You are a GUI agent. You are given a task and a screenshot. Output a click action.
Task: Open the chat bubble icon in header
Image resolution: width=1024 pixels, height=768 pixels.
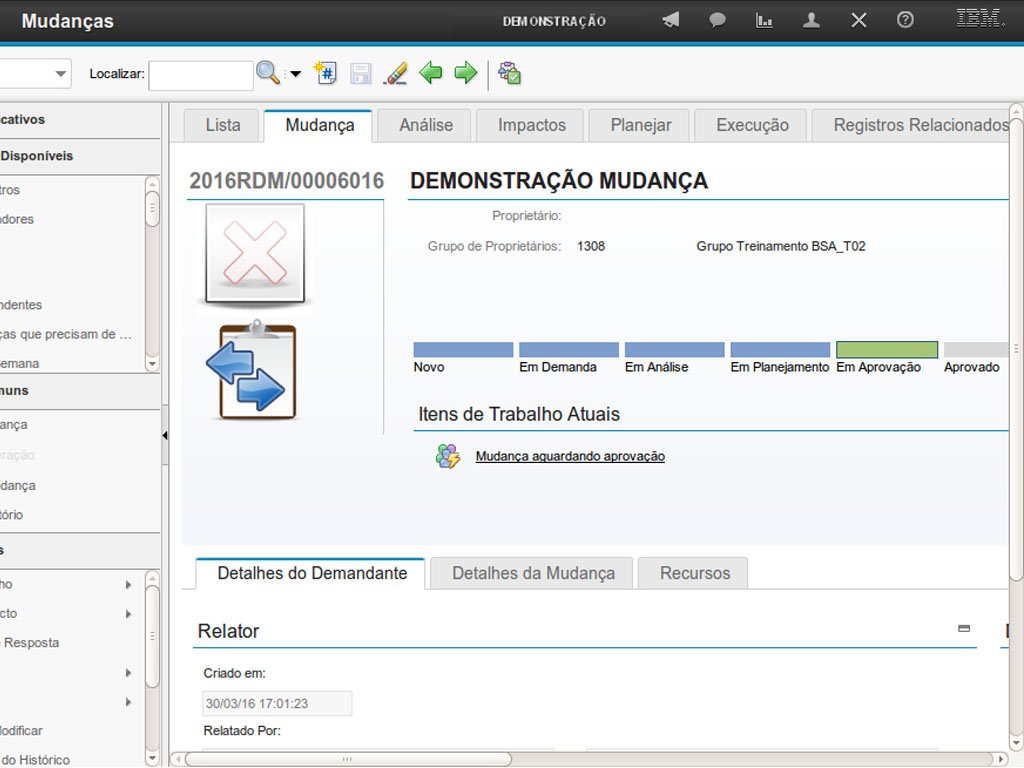coord(717,20)
